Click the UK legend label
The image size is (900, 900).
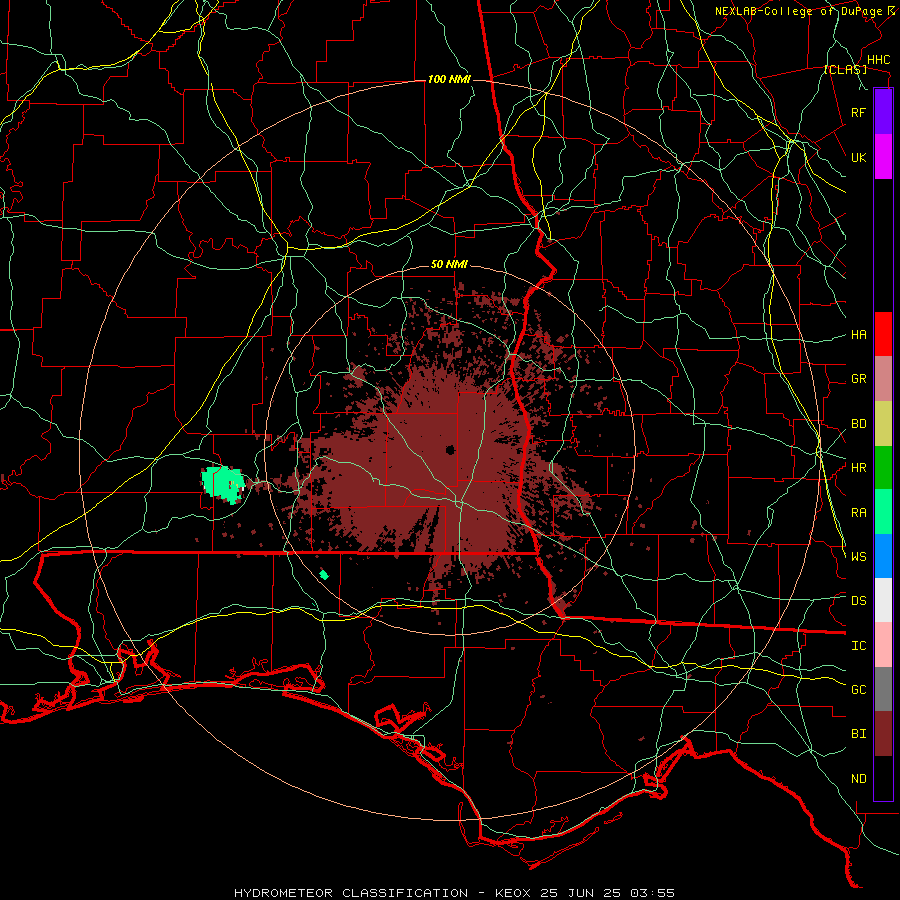[858, 158]
